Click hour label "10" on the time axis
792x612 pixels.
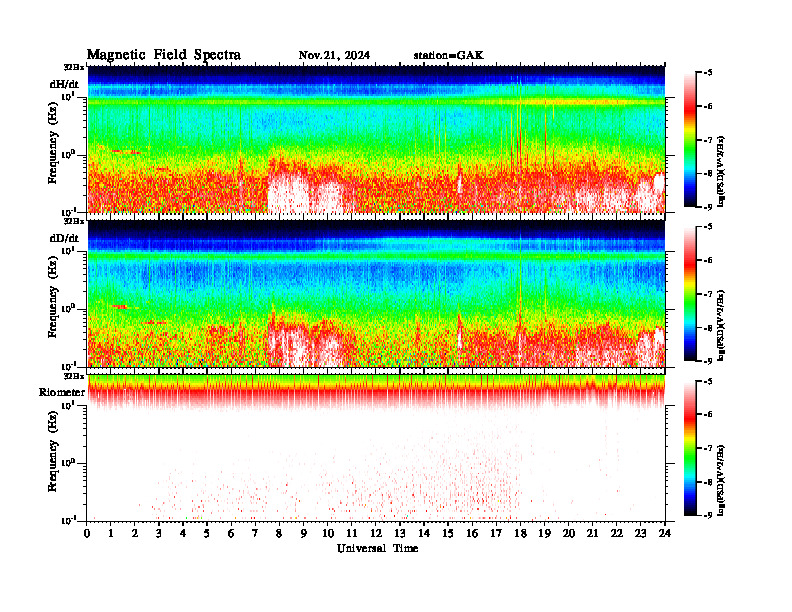328,534
